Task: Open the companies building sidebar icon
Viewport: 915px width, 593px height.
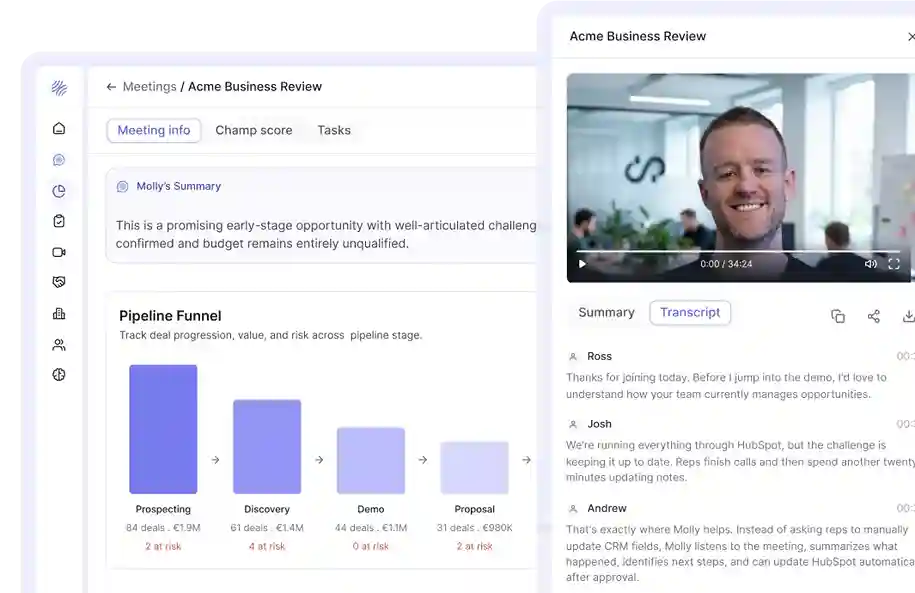Action: coord(59,314)
